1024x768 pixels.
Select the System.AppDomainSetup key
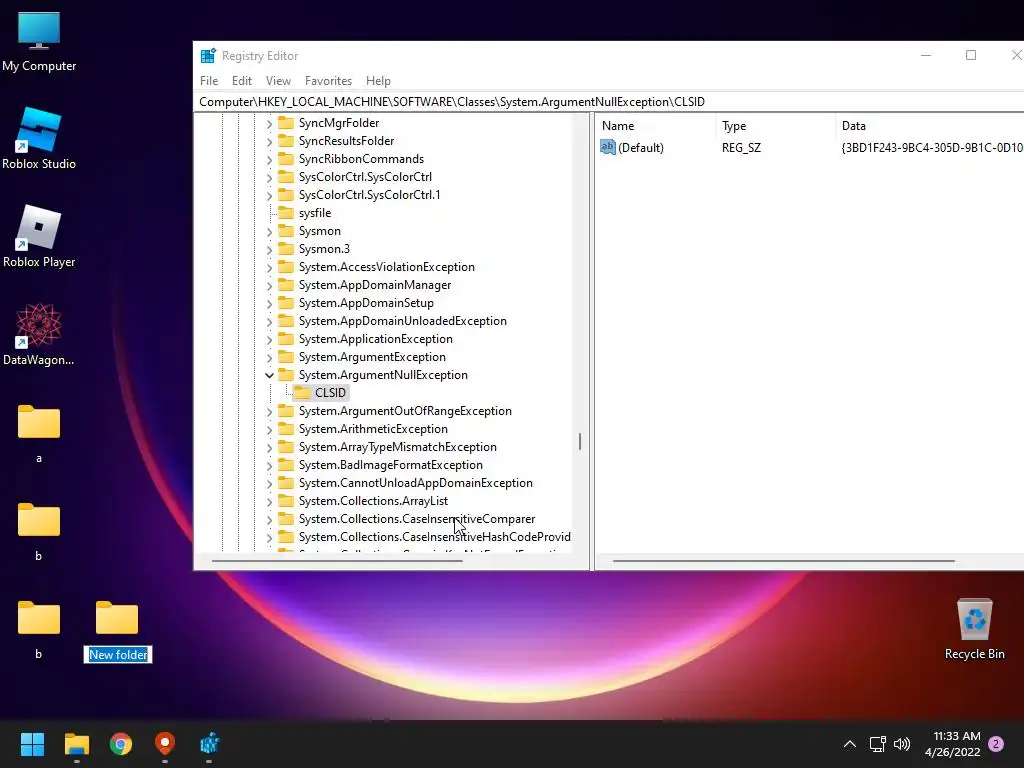pyautogui.click(x=366, y=303)
